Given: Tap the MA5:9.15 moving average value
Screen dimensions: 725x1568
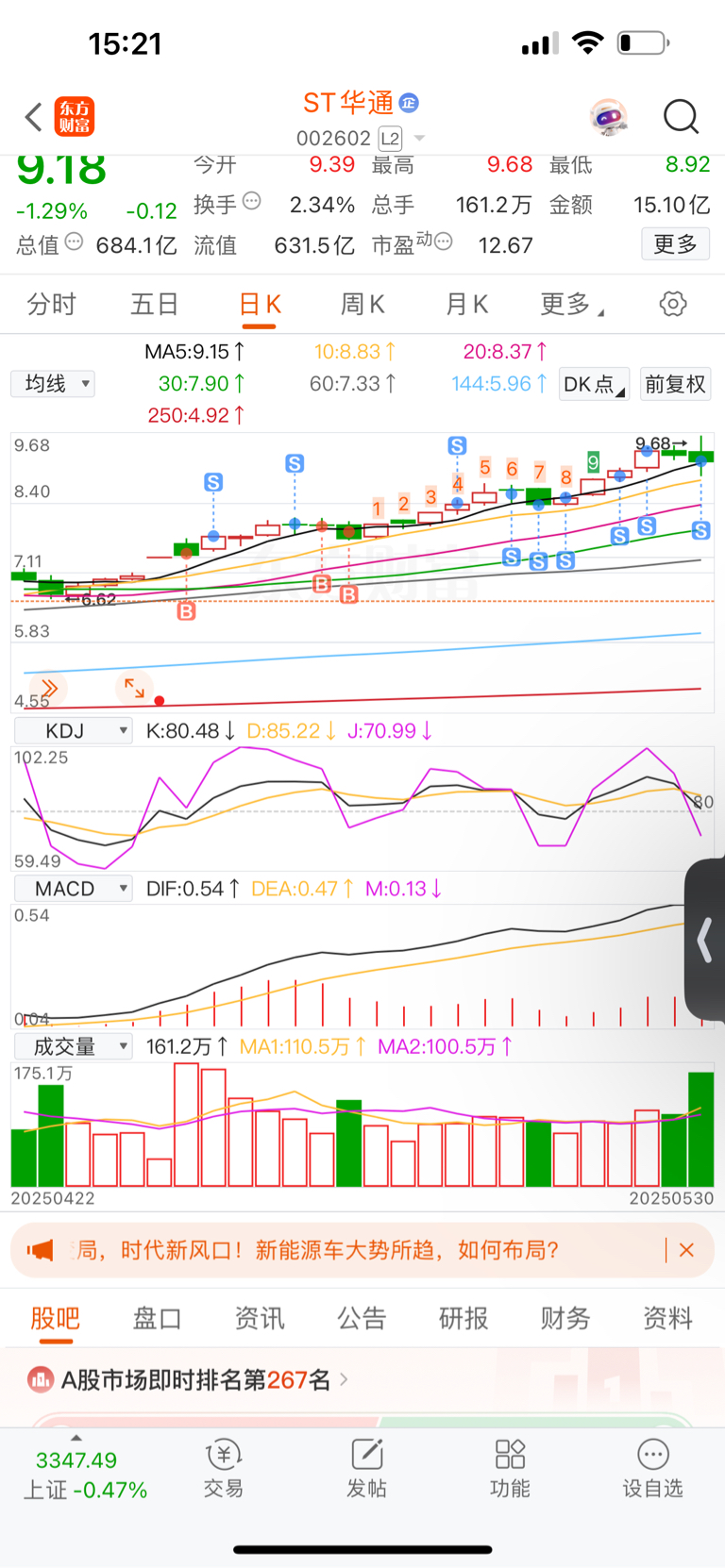Looking at the screenshot, I should tap(194, 352).
